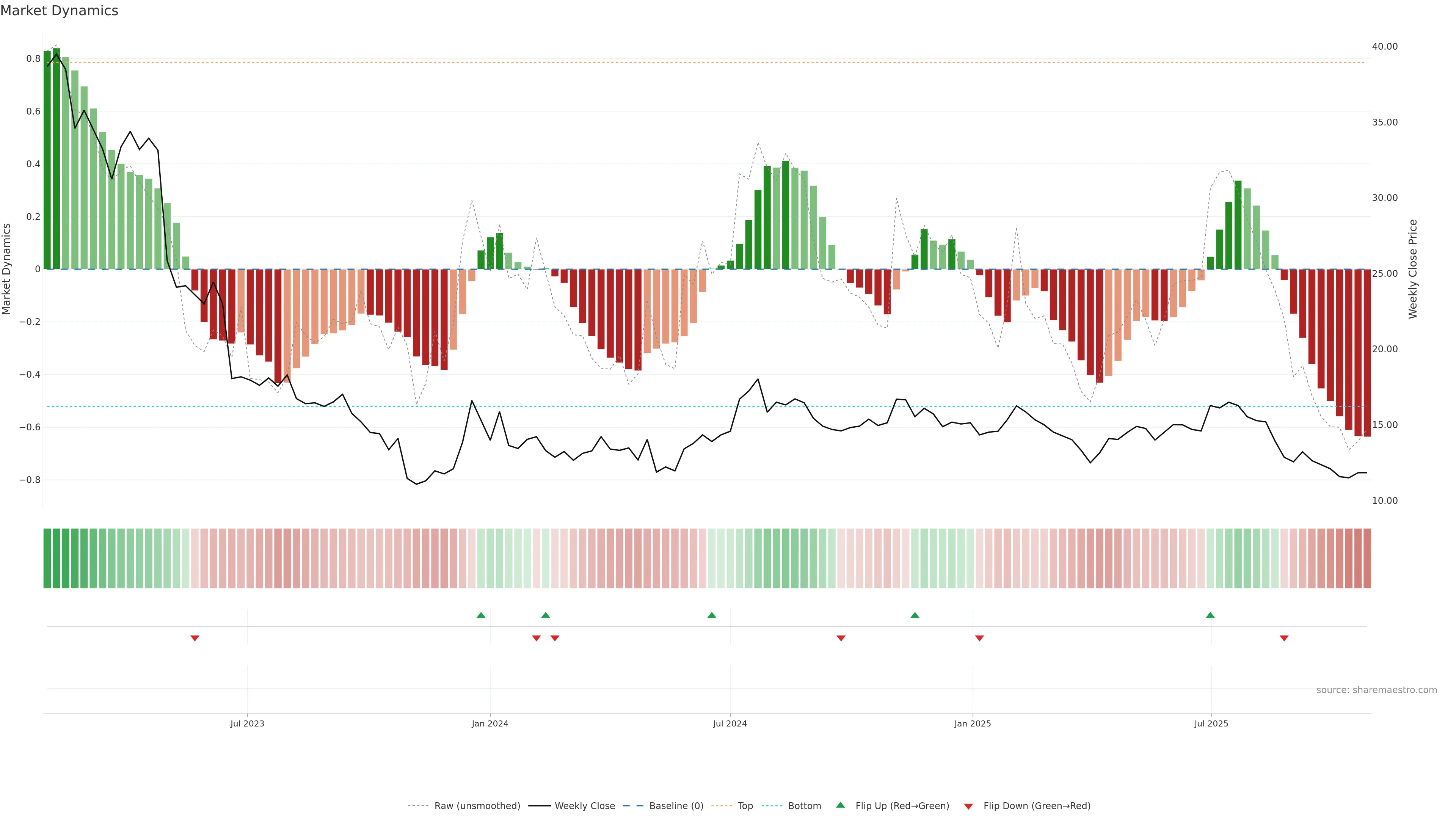Image resolution: width=1456 pixels, height=819 pixels.
Task: Toggle the Baseline (0) legend entry
Action: pos(676,806)
